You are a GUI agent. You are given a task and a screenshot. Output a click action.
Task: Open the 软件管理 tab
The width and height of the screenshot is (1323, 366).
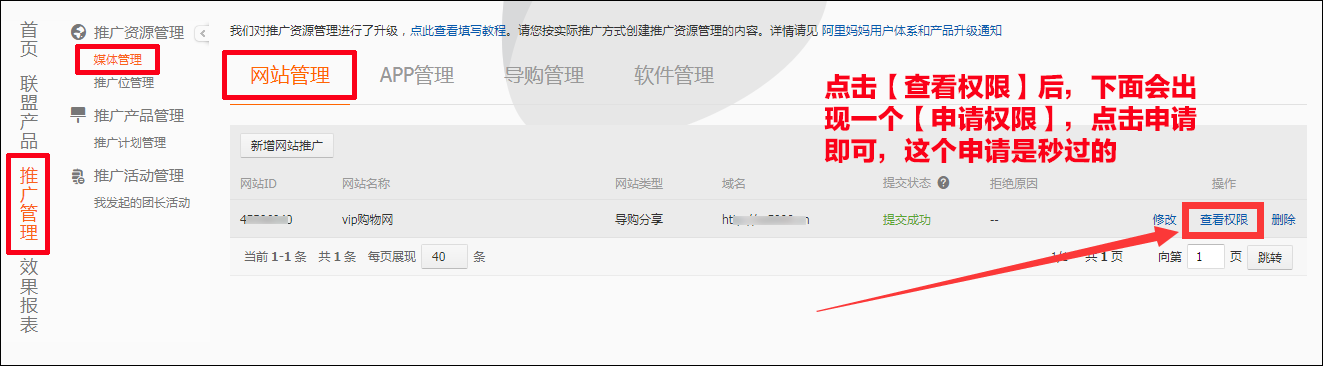[x=674, y=75]
